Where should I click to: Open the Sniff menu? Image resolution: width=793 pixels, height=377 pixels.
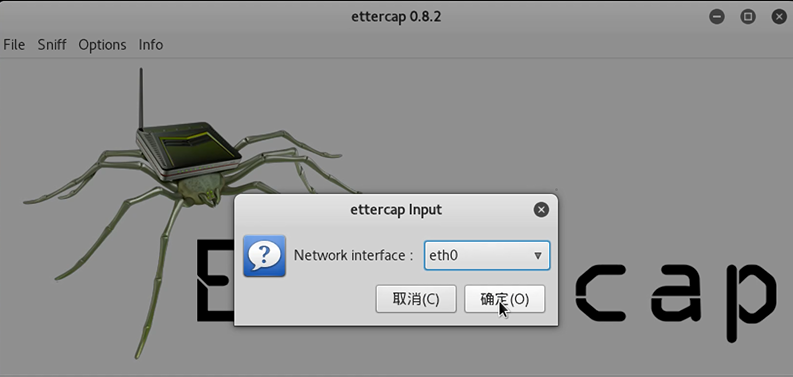[52, 45]
